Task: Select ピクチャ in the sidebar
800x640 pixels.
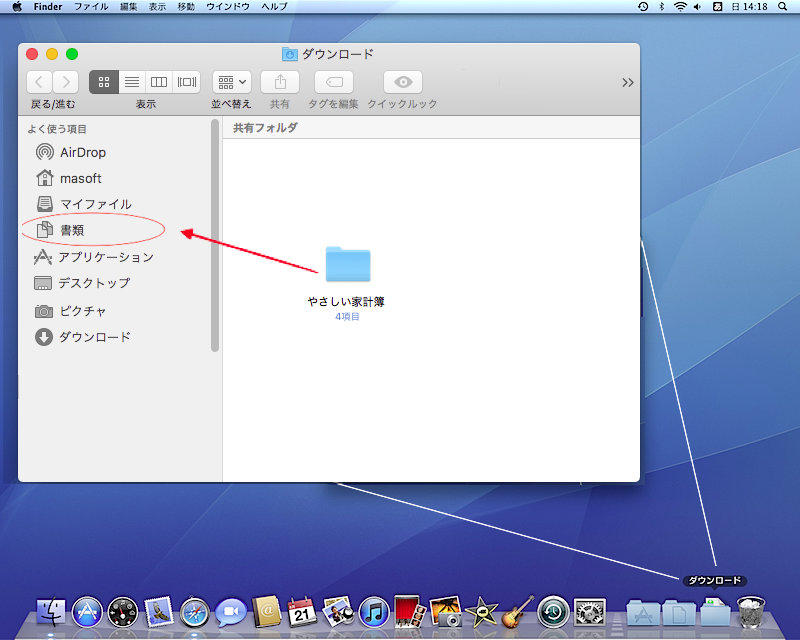Action: [70, 311]
